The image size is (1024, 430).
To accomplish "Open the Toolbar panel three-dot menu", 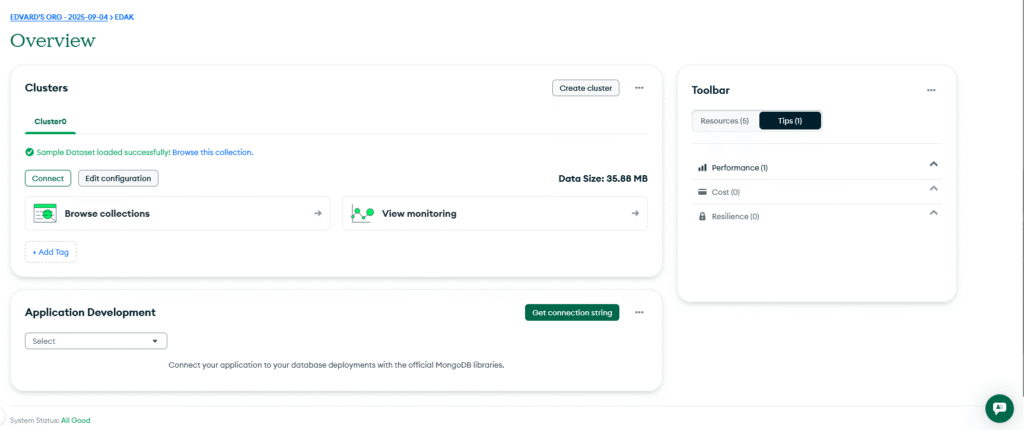I will pos(931,90).
